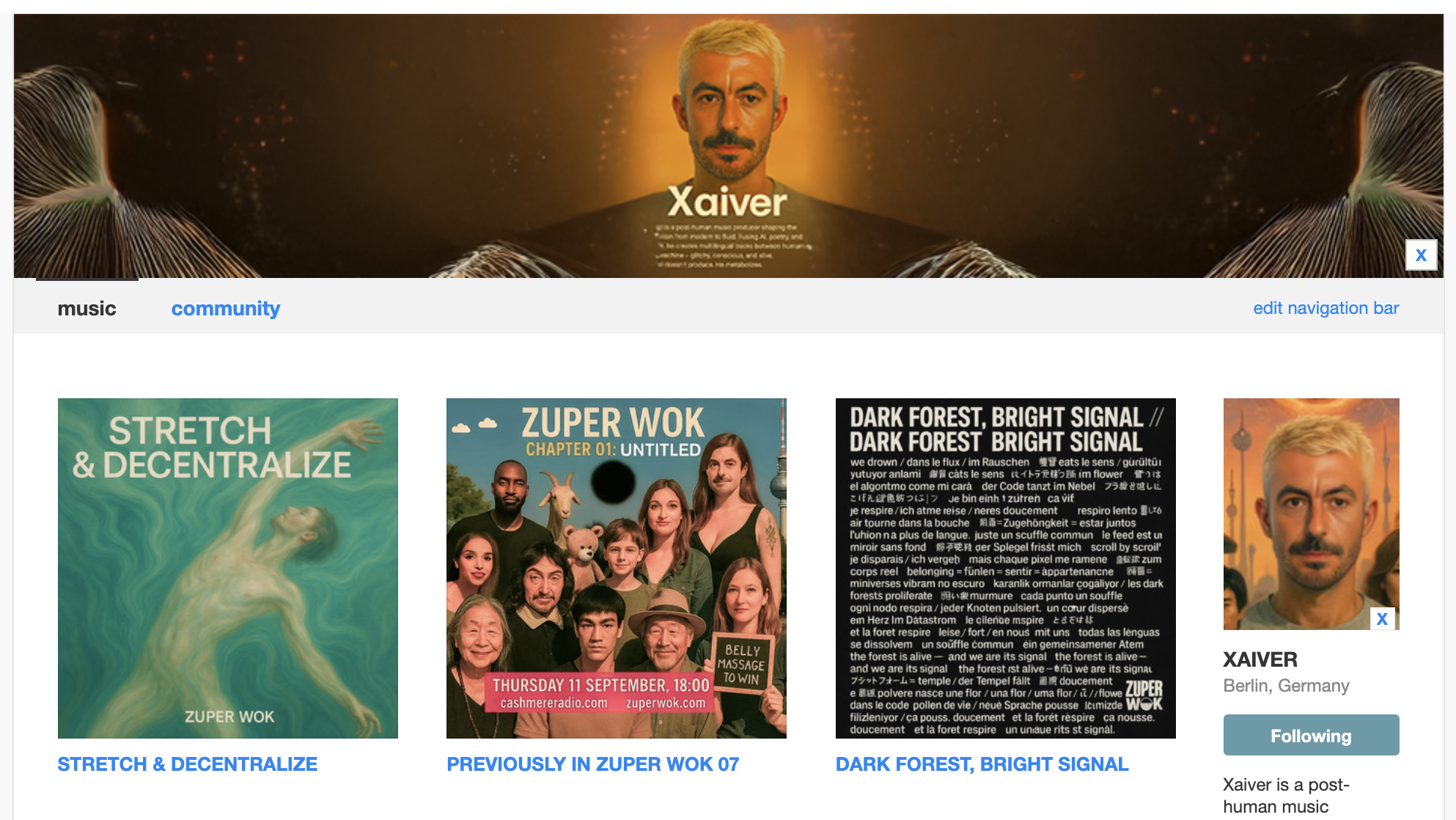Click the Belly Massage sign on cover
The height and width of the screenshot is (820, 1456).
(x=743, y=664)
